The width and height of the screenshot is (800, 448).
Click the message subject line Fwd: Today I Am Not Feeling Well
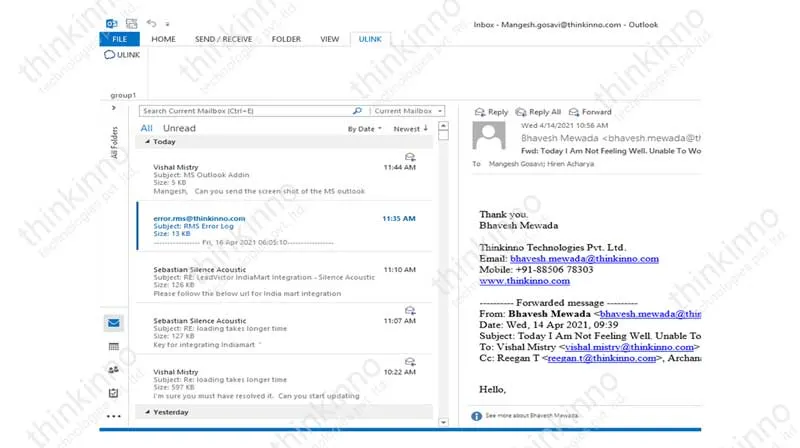(x=611, y=151)
